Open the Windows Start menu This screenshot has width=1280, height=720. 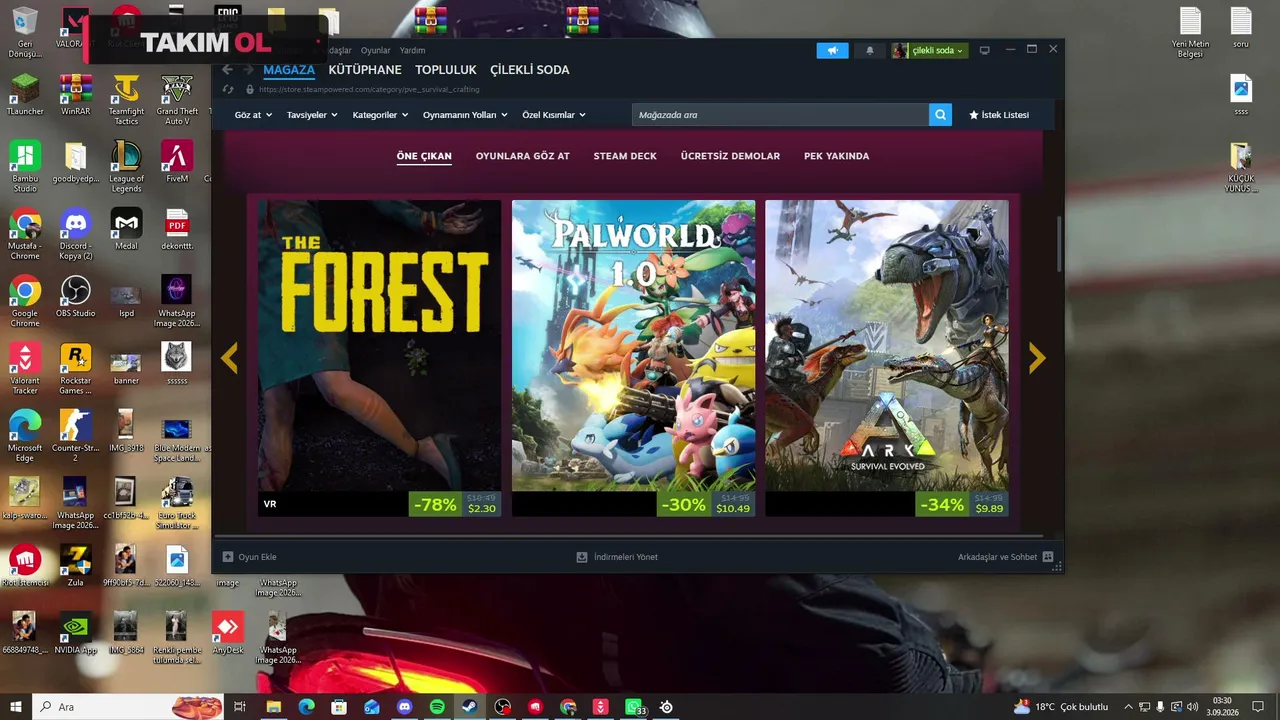tap(15, 707)
